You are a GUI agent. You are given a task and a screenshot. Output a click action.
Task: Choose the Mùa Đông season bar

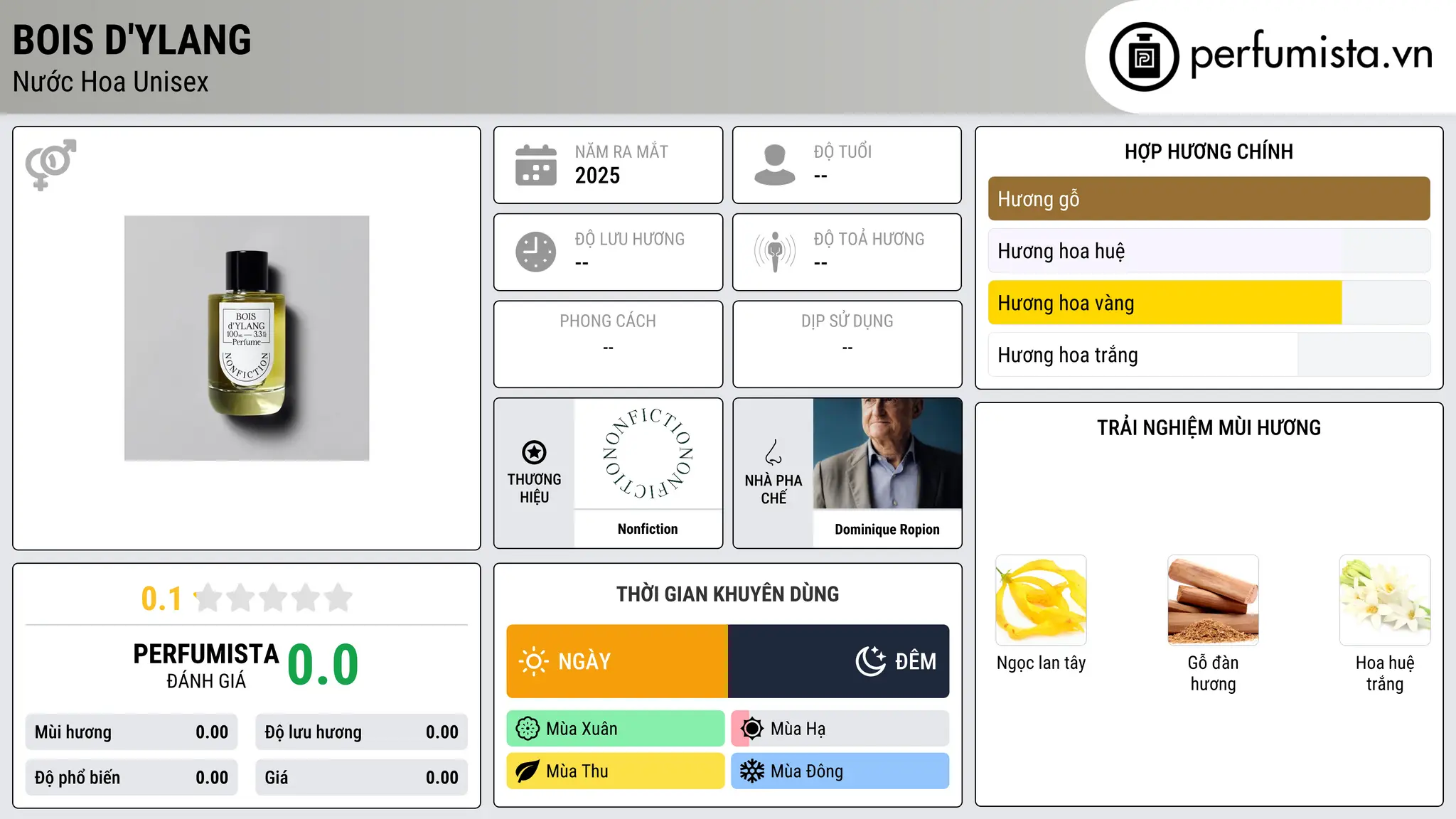pos(840,771)
